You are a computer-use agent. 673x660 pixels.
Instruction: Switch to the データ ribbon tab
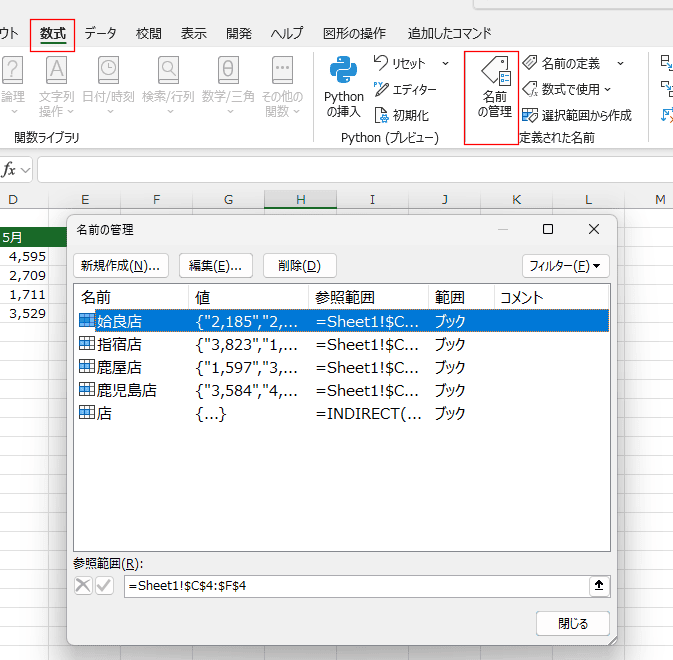pos(100,33)
